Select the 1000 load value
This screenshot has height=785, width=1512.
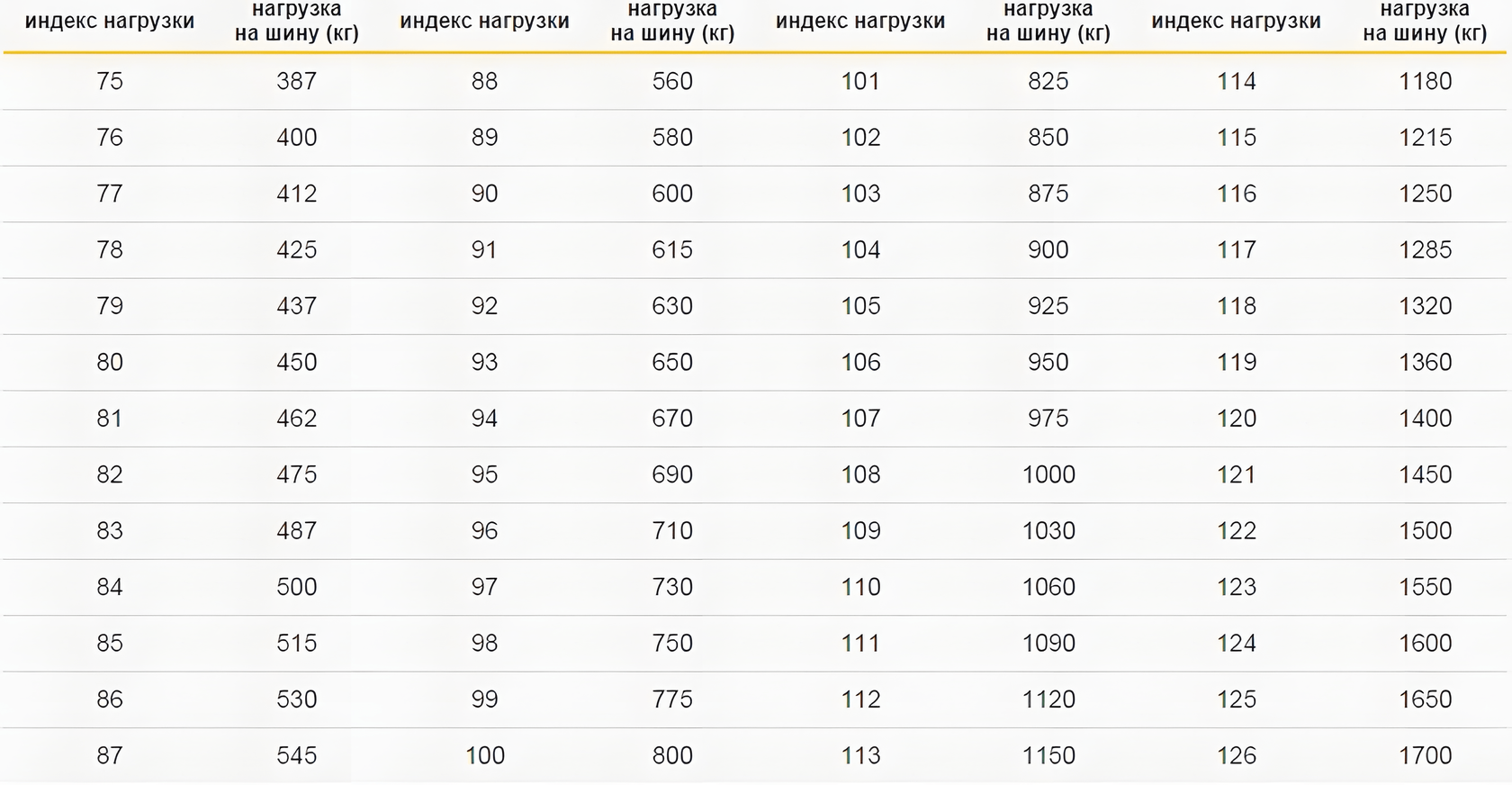1048,474
